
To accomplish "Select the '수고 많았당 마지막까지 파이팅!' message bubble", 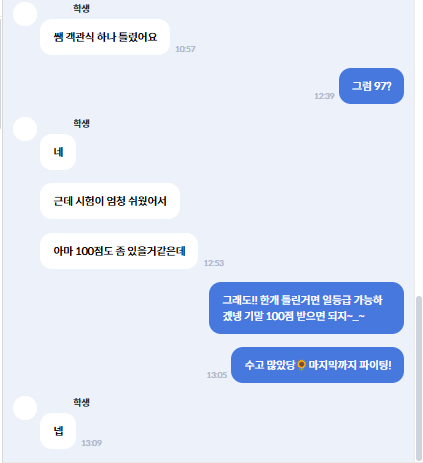I will coord(317,365).
